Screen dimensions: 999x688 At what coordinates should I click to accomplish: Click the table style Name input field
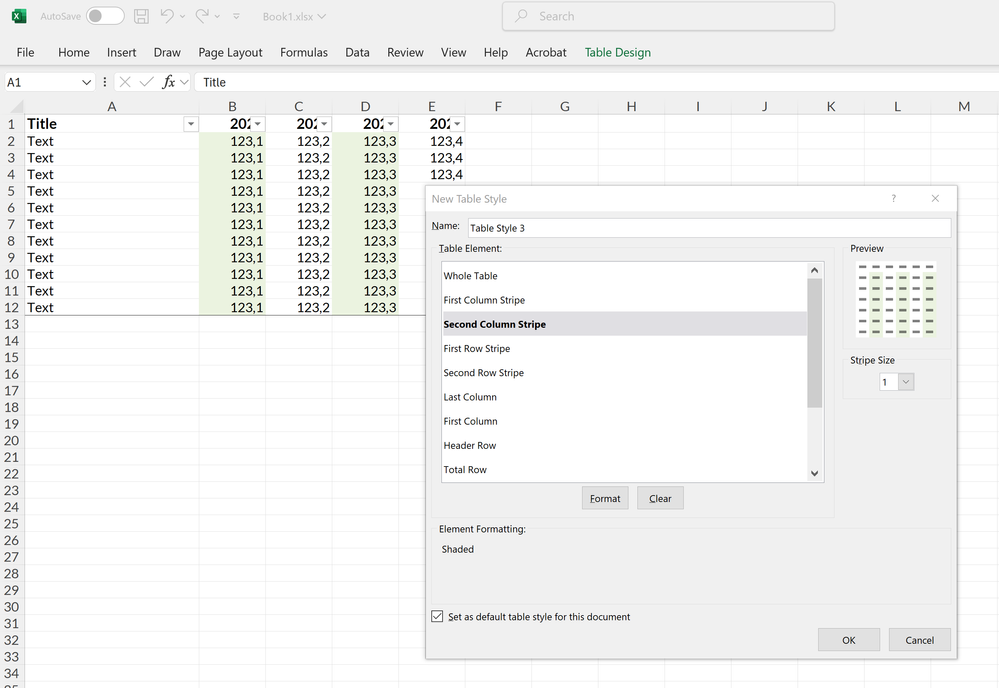708,228
